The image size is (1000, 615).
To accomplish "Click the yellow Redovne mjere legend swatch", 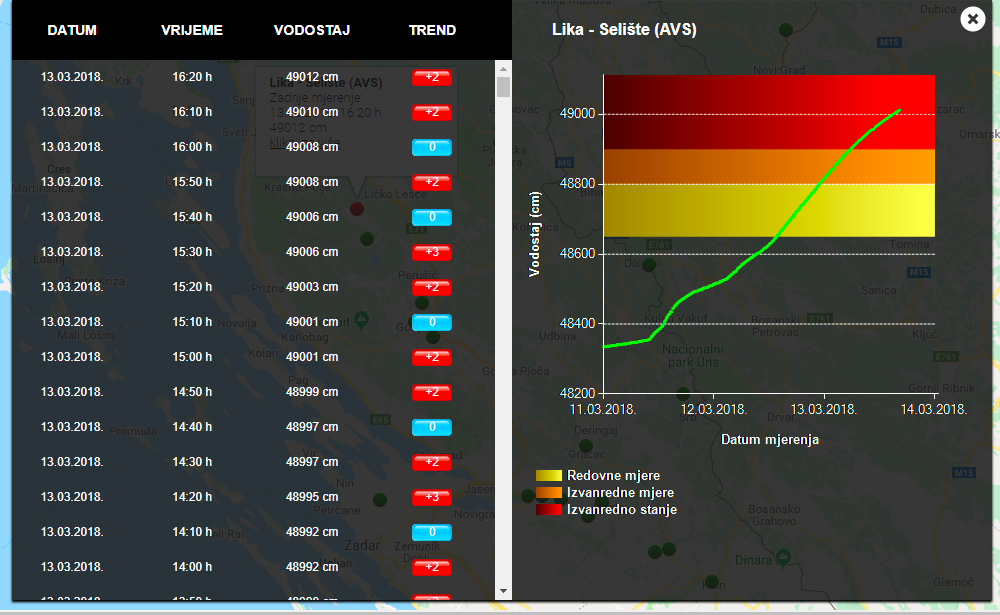I will [x=548, y=476].
